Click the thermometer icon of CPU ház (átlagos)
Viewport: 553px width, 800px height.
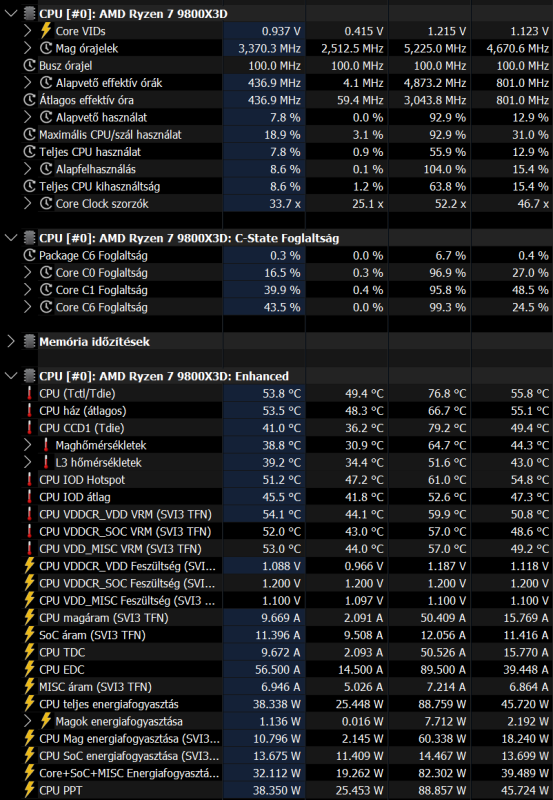pyautogui.click(x=30, y=411)
